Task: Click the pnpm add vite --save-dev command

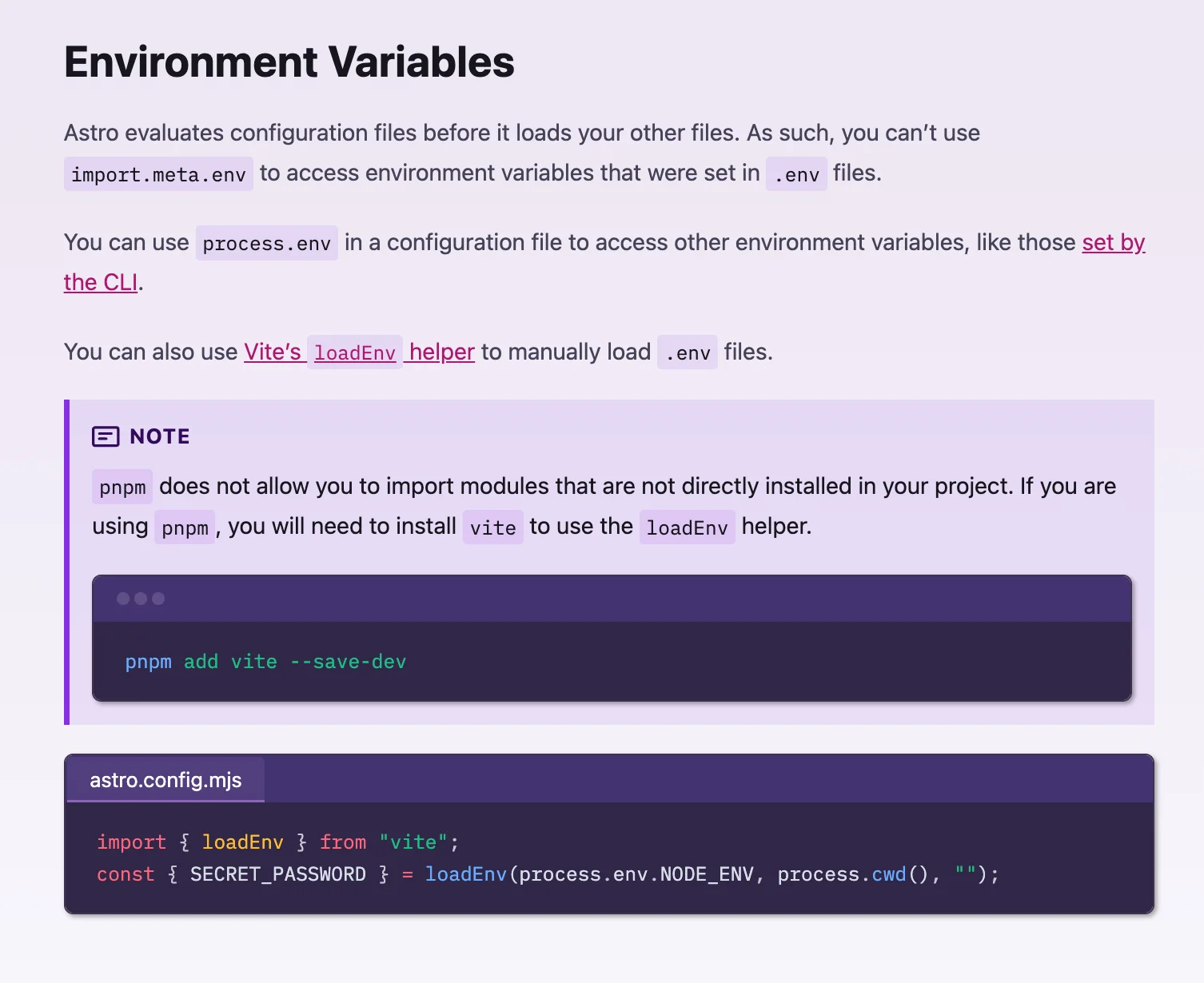Action: coord(265,662)
